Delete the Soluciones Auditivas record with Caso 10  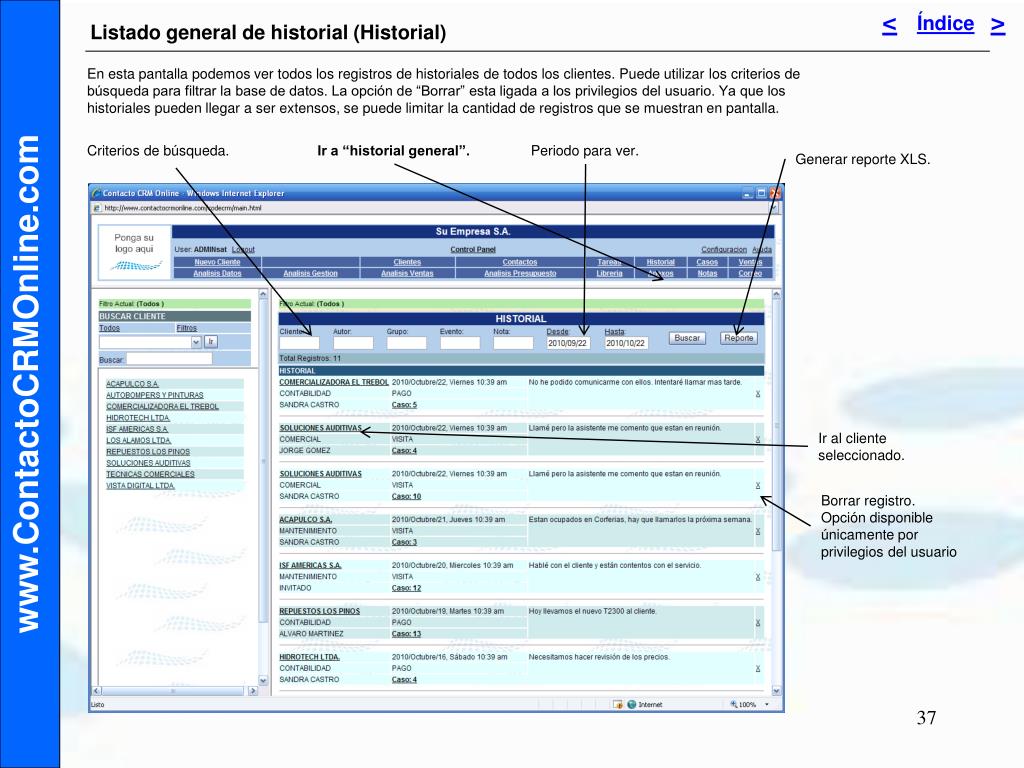point(758,485)
